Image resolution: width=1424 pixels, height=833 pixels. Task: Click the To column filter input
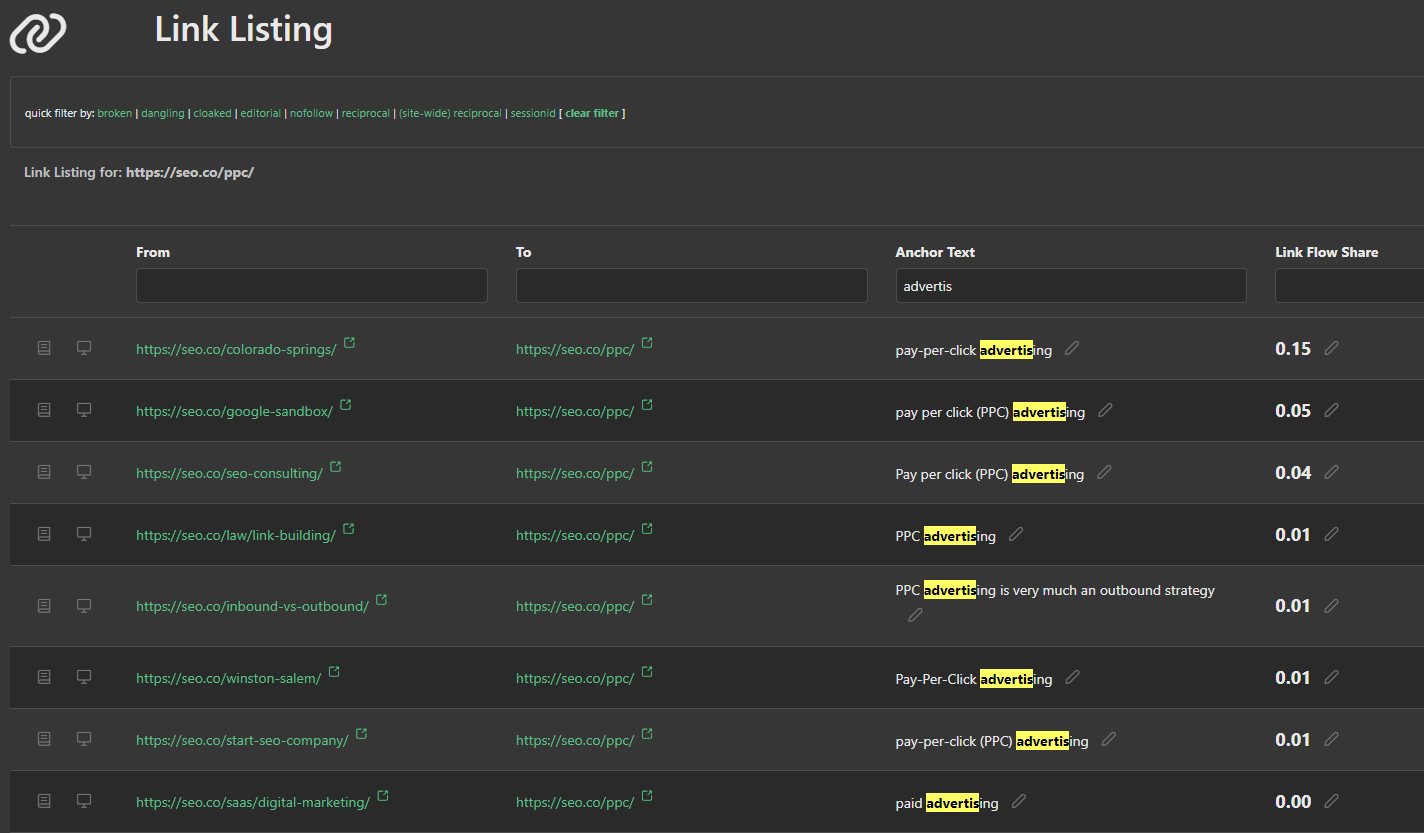pyautogui.click(x=691, y=286)
